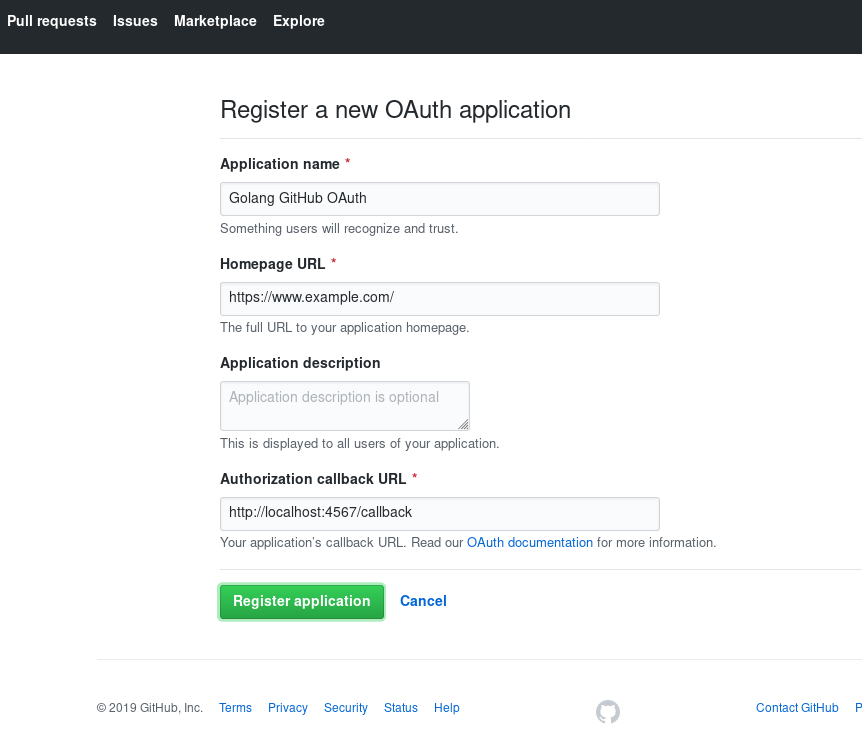862x738 pixels.
Task: Open Explore in navigation bar
Action: (299, 21)
